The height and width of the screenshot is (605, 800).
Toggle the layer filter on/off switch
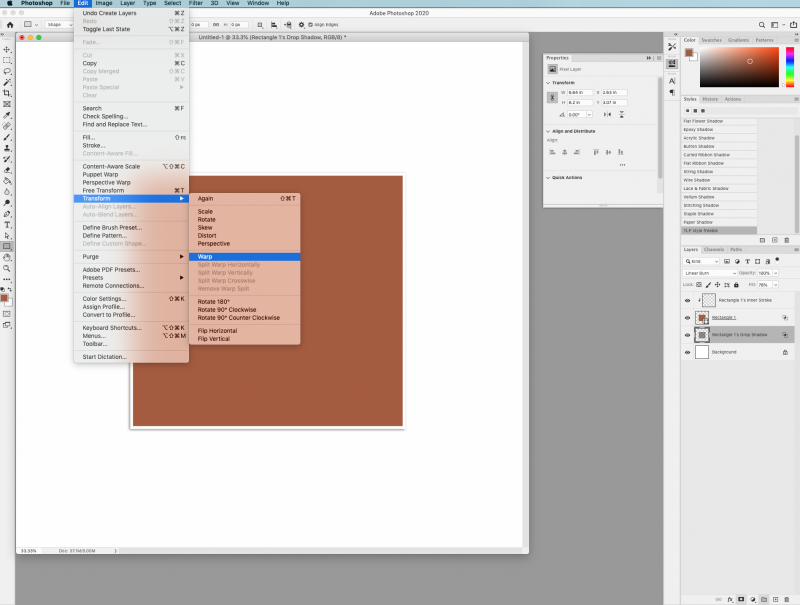pyautogui.click(x=777, y=260)
